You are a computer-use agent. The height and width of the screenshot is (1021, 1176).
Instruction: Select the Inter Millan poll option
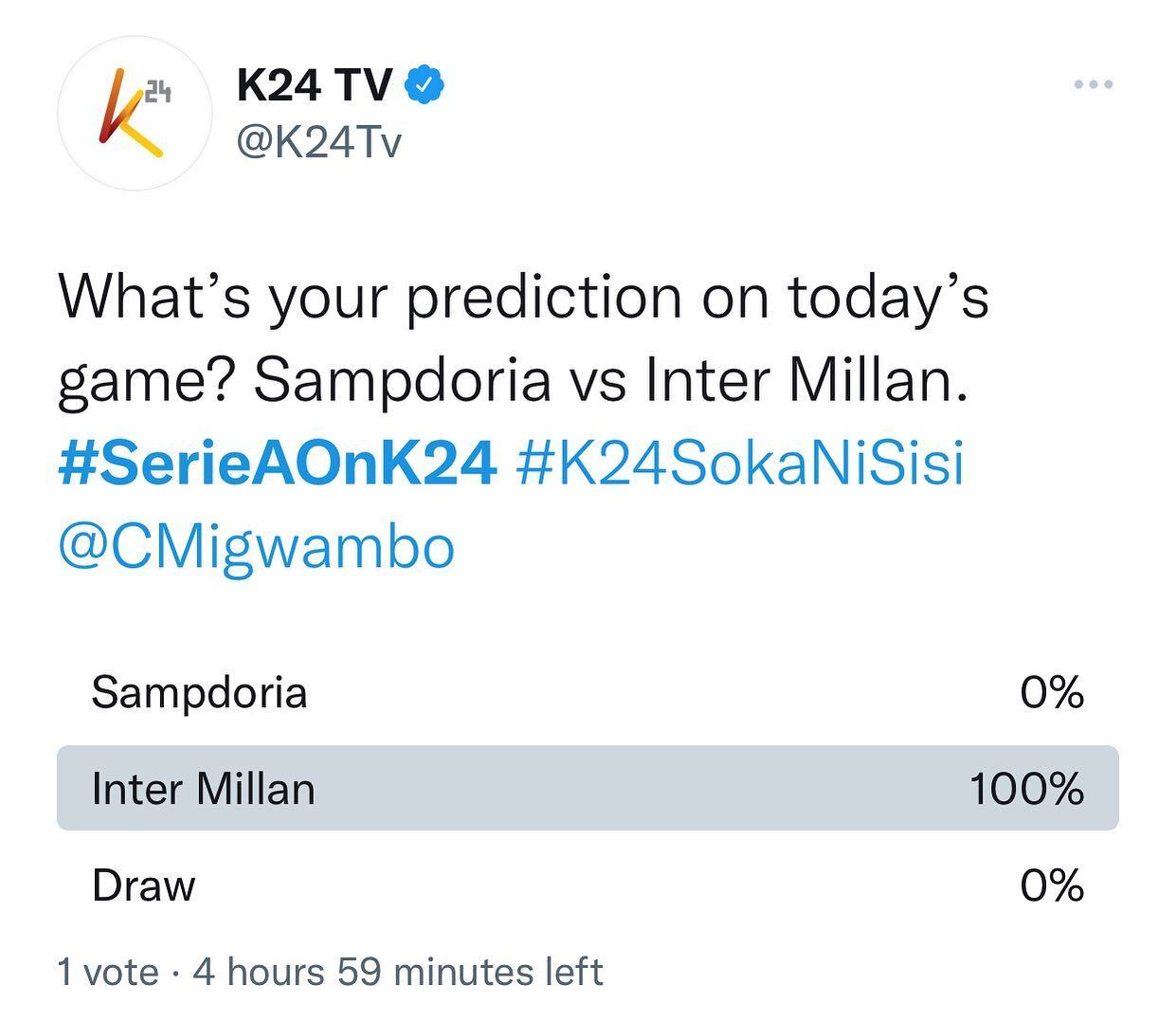[588, 789]
